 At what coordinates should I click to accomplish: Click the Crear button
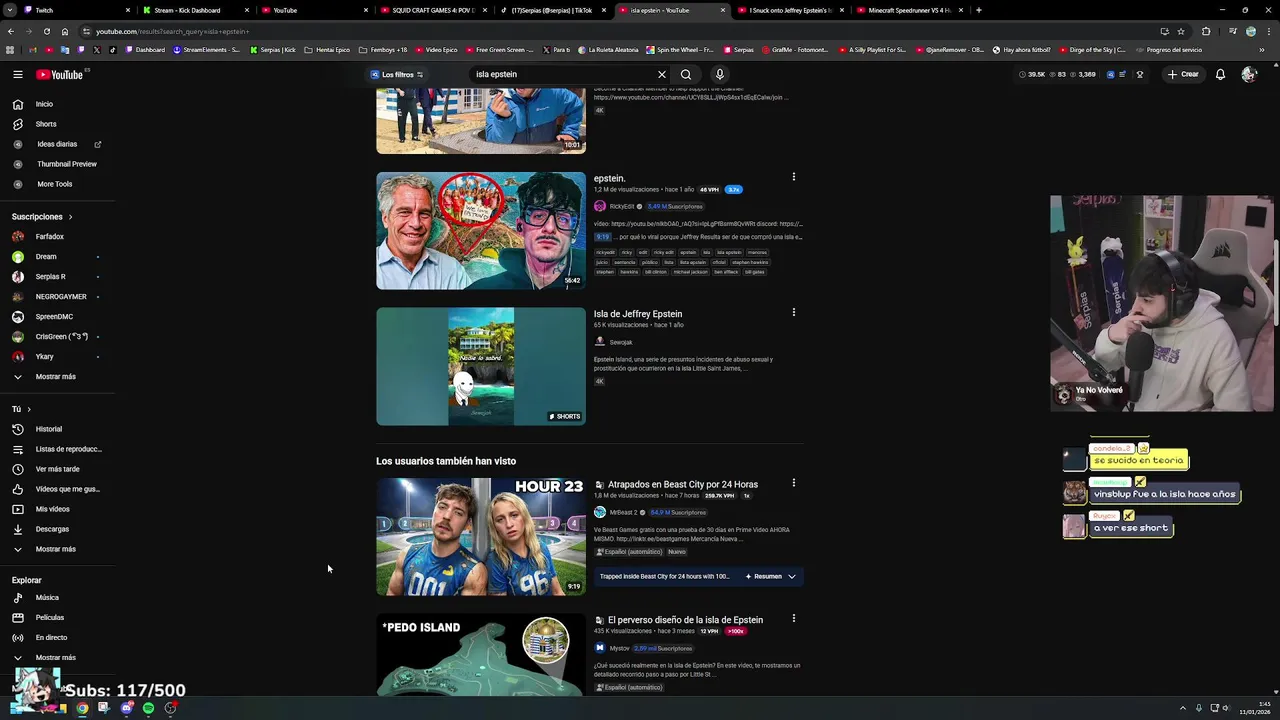1182,74
